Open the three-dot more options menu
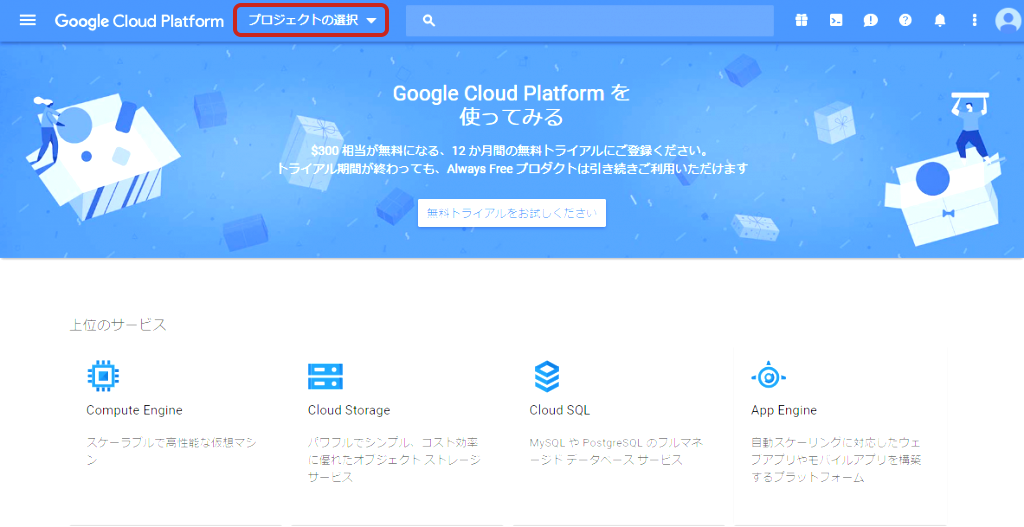 pos(974,20)
